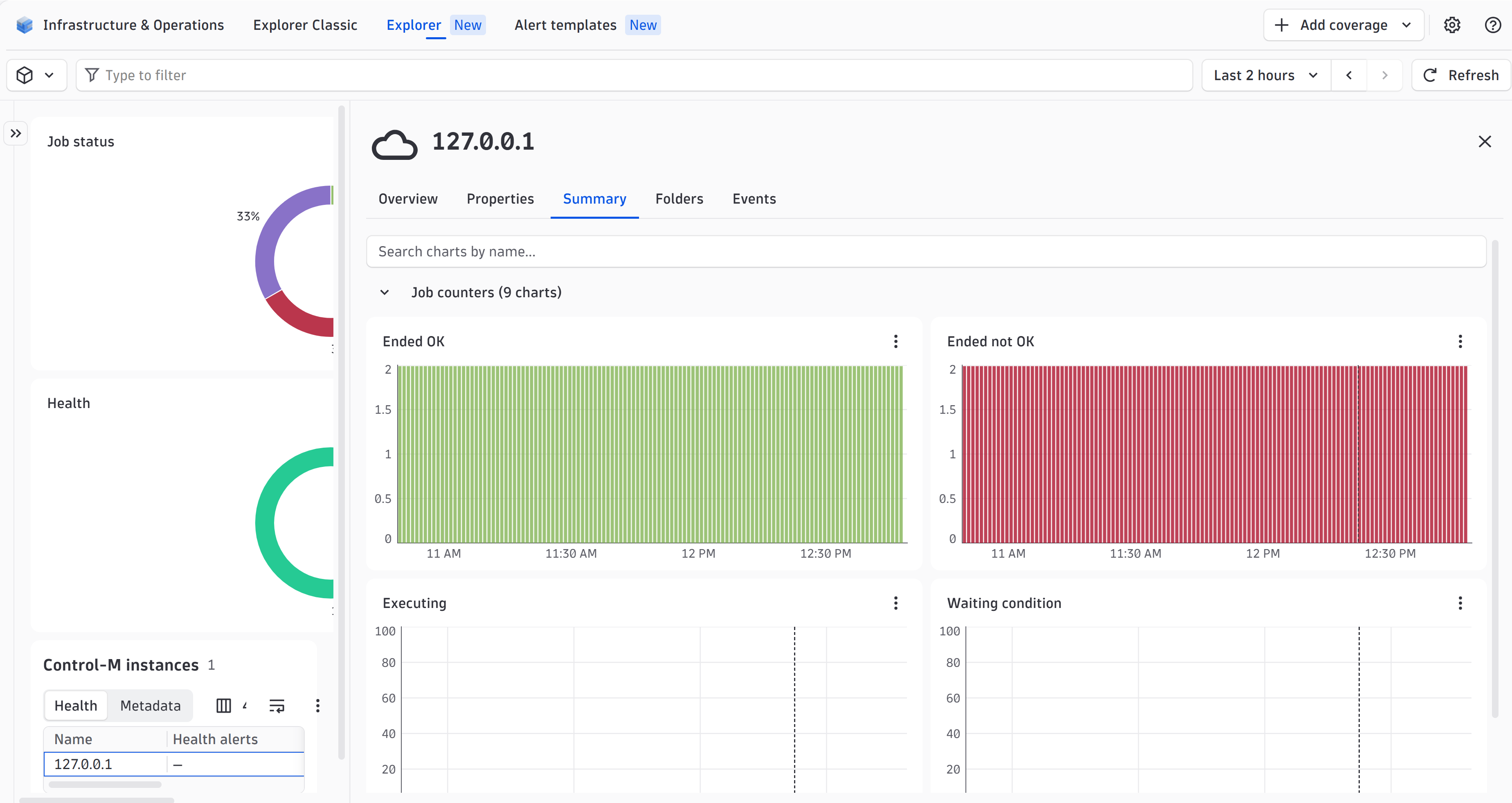Switch to Health view toggle
1512x803 pixels.
point(76,706)
